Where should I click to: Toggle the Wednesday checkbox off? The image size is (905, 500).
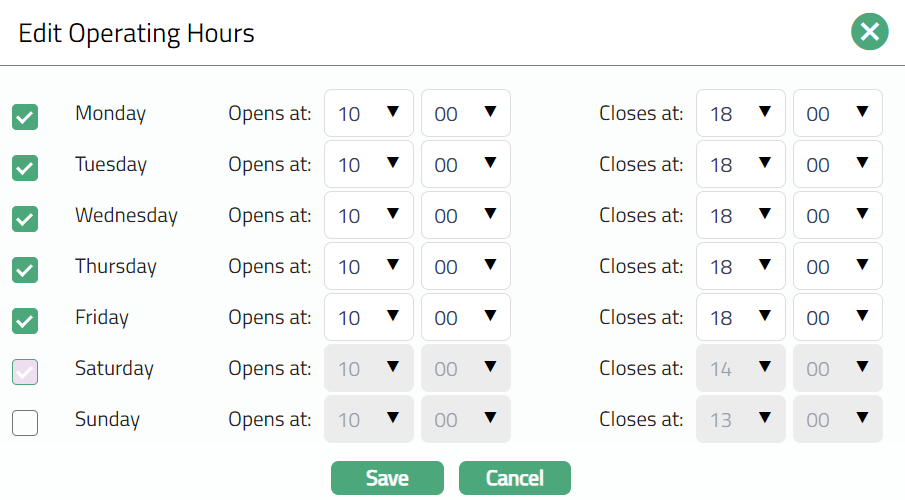pos(25,219)
